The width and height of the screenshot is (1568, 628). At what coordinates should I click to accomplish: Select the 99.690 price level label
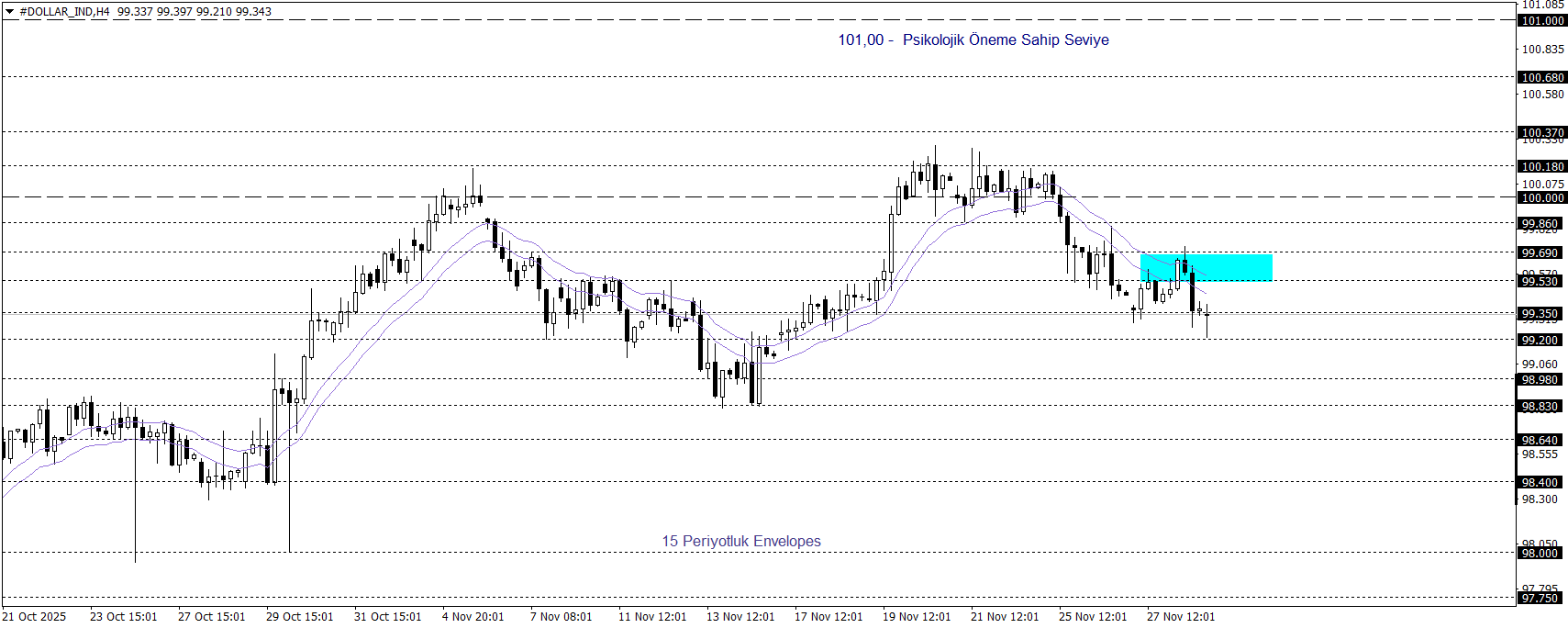click(x=1540, y=252)
